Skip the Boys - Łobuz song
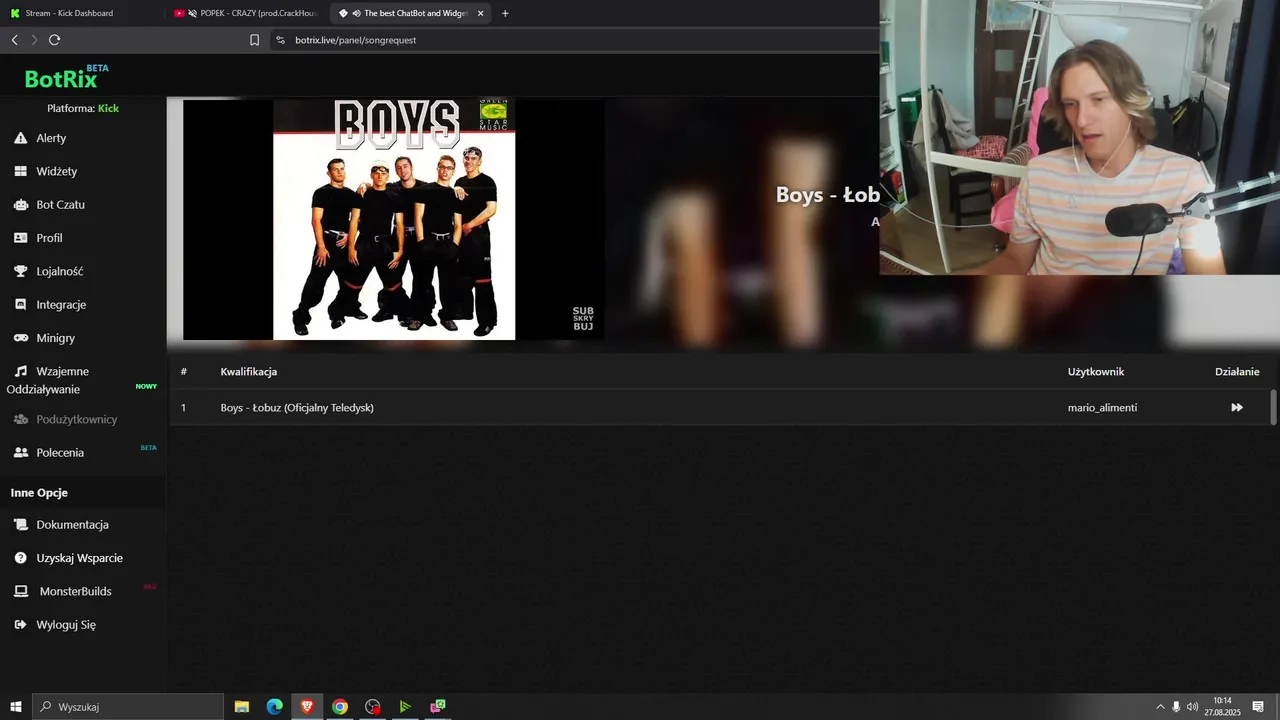This screenshot has width=1280, height=720. 1237,408
